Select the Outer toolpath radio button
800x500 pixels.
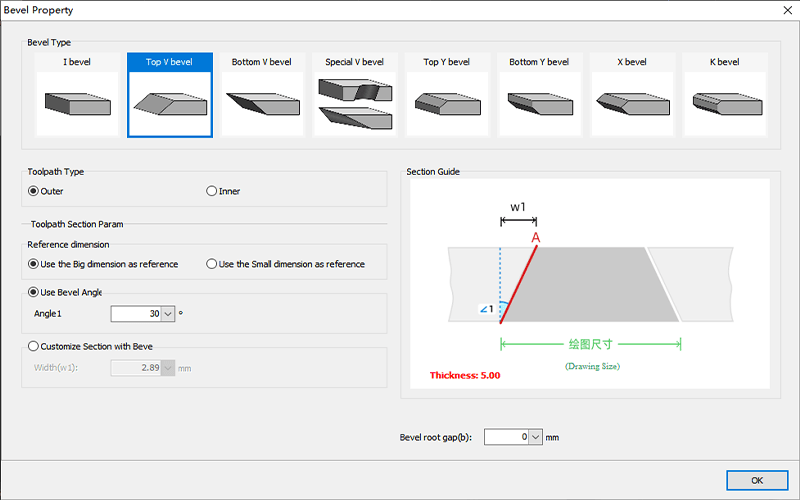point(33,191)
